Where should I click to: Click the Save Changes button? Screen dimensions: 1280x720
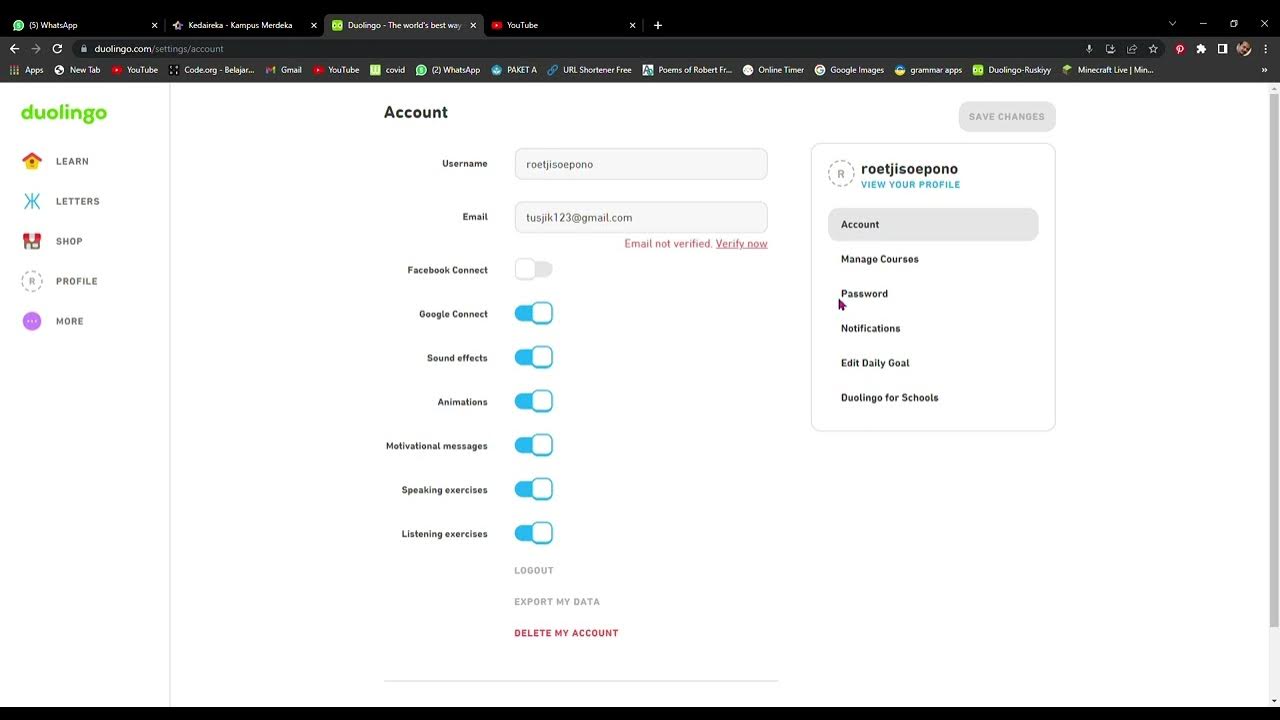coord(1007,117)
